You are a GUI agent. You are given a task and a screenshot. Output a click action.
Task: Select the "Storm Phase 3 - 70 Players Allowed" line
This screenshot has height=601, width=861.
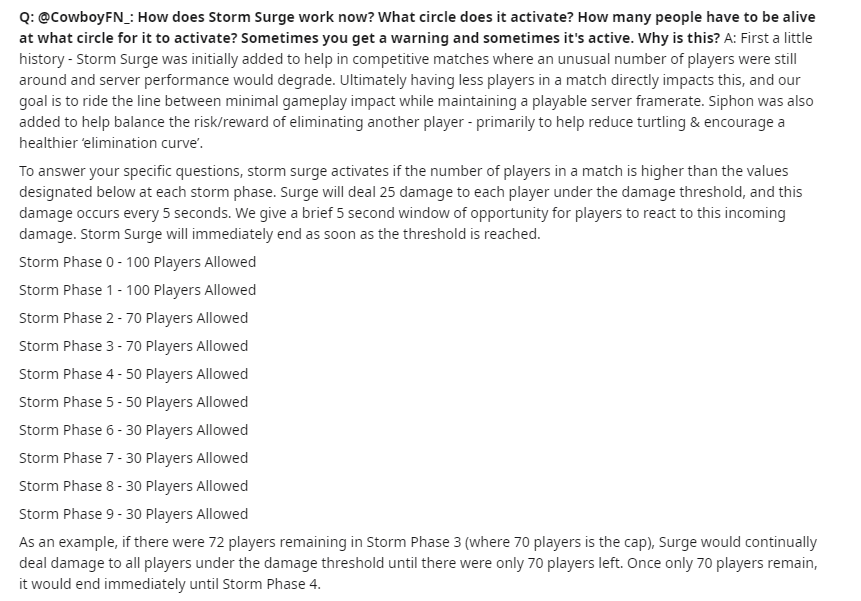pyautogui.click(x=133, y=346)
